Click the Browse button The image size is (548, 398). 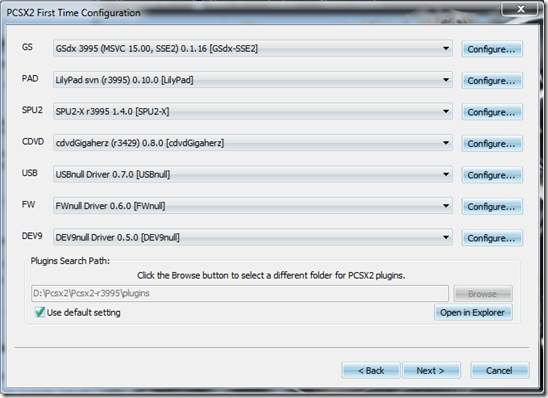point(483,294)
